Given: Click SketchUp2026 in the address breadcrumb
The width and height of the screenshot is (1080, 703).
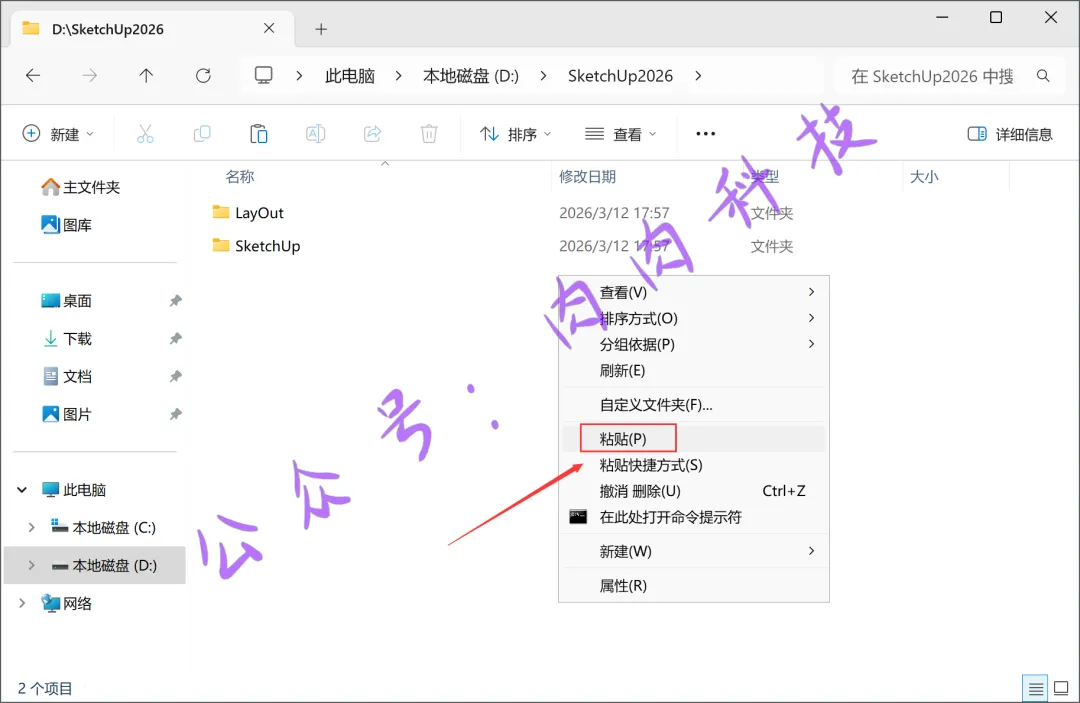Looking at the screenshot, I should [x=620, y=76].
